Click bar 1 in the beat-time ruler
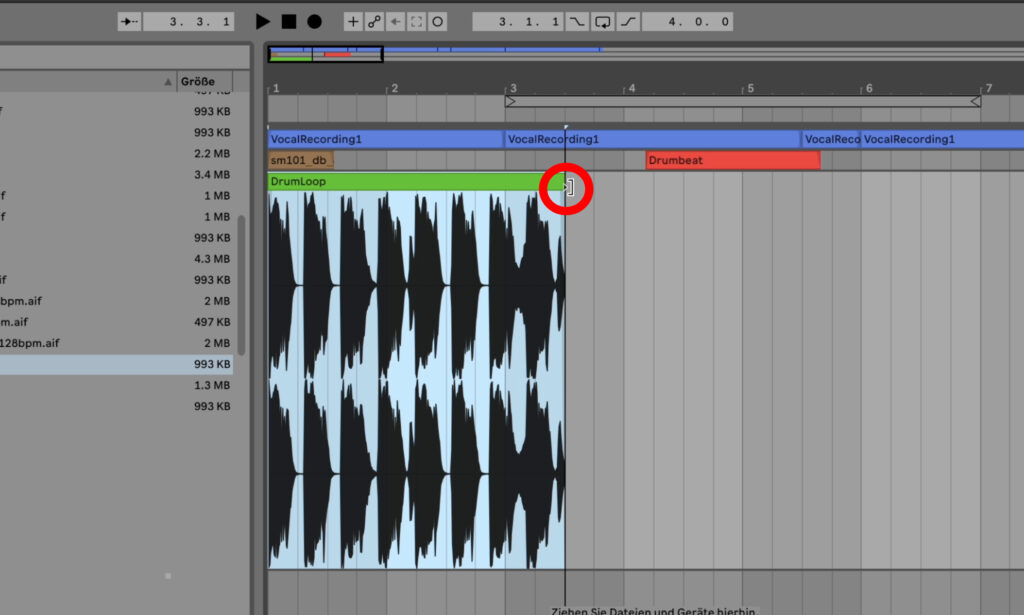This screenshot has height=615, width=1024. (x=276, y=88)
